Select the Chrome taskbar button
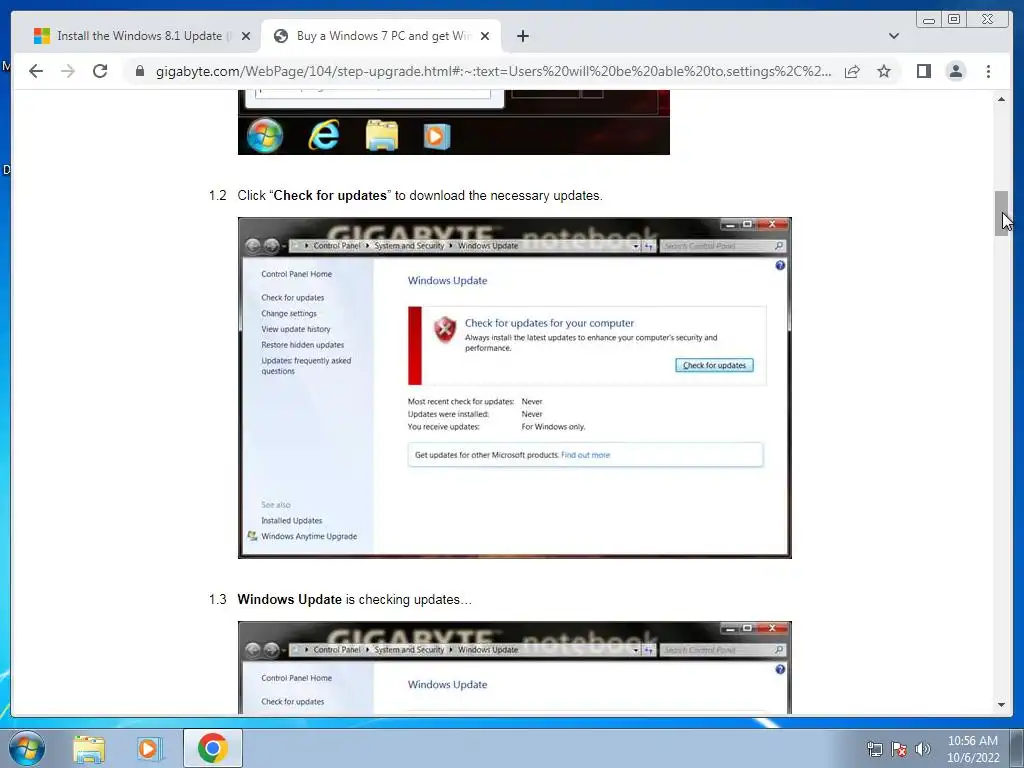The image size is (1024, 768). point(213,748)
